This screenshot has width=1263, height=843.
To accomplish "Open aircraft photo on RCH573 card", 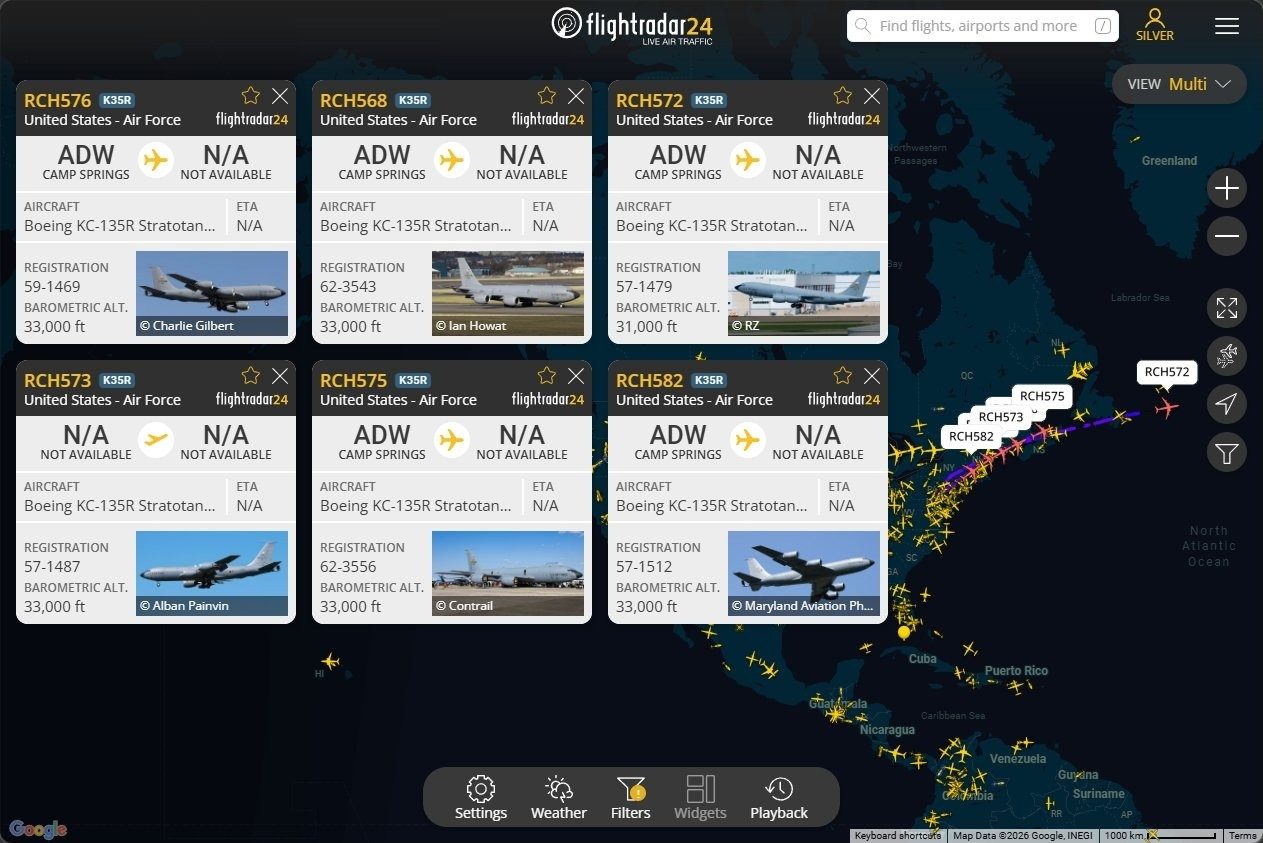I will point(211,573).
